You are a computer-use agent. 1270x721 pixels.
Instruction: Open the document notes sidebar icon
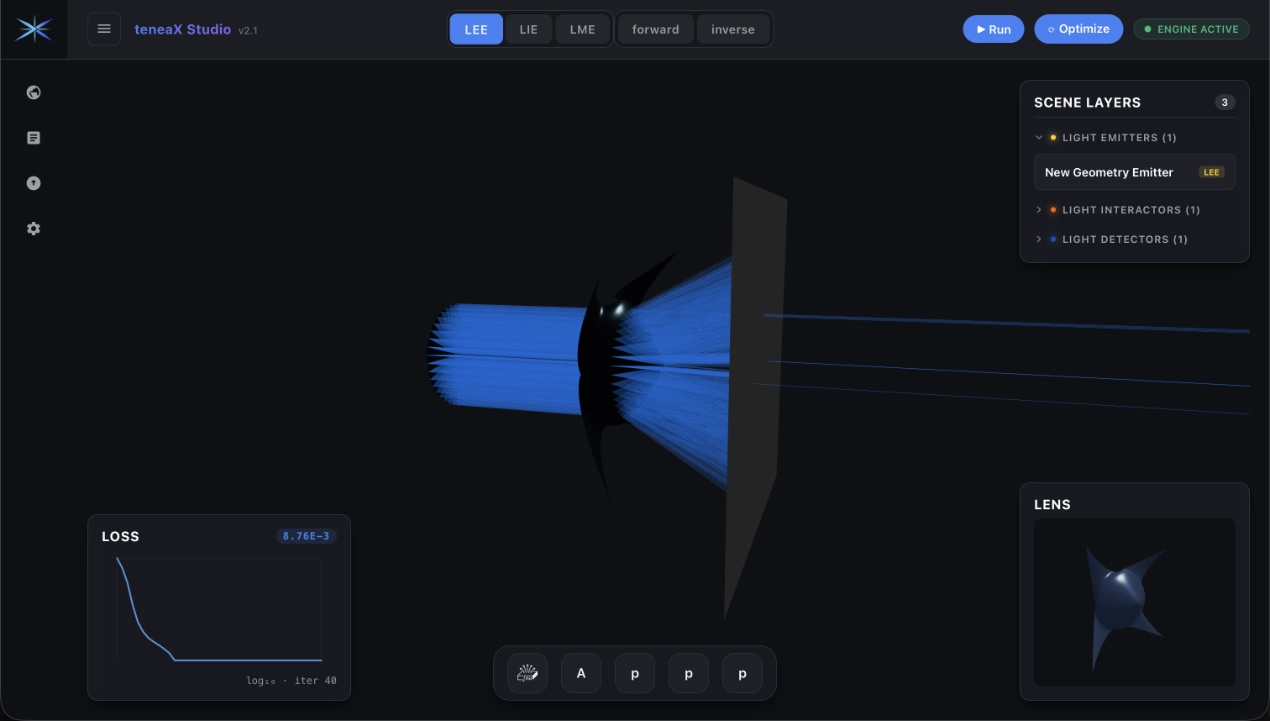34,138
